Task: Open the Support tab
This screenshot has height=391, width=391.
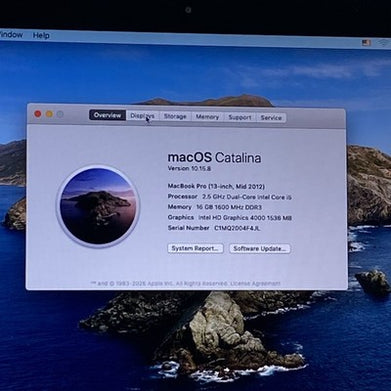Action: 240,117
